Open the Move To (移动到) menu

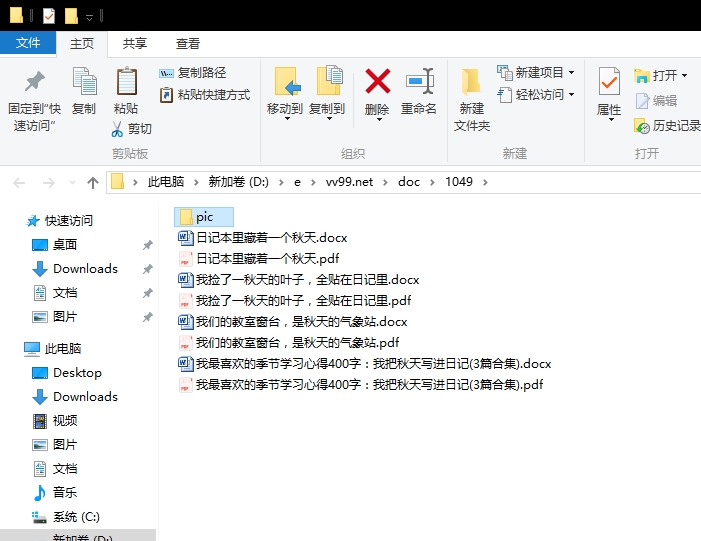[x=285, y=95]
